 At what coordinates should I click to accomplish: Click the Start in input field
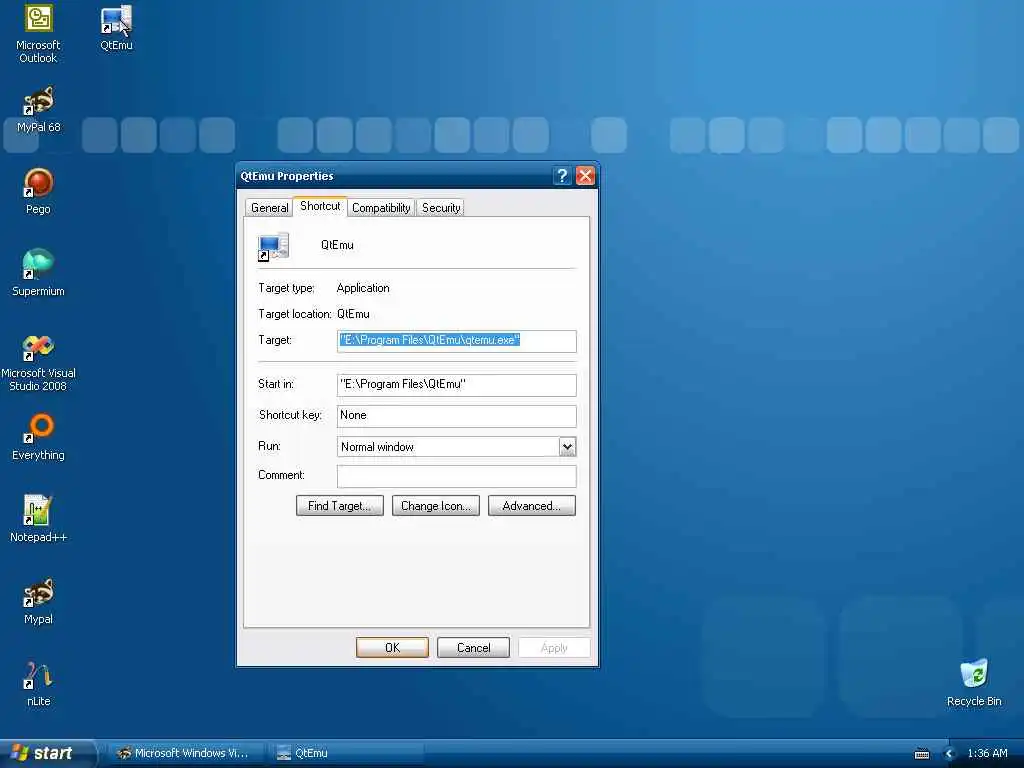(456, 385)
